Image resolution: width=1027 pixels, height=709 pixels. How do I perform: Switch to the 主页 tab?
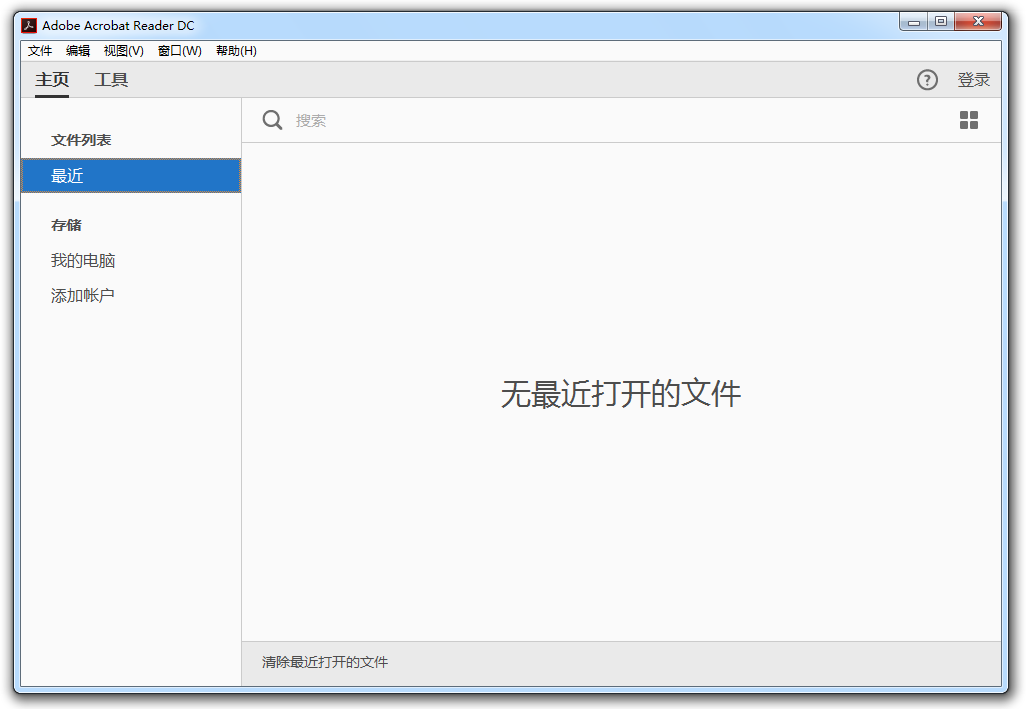coord(52,80)
